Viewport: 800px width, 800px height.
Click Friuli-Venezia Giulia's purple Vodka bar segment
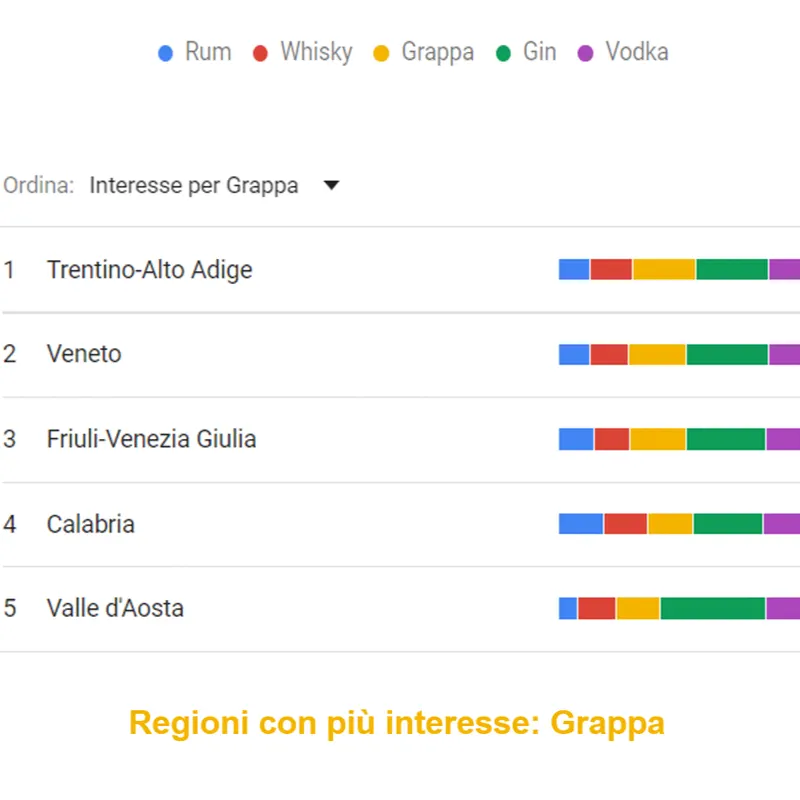pyautogui.click(x=783, y=439)
